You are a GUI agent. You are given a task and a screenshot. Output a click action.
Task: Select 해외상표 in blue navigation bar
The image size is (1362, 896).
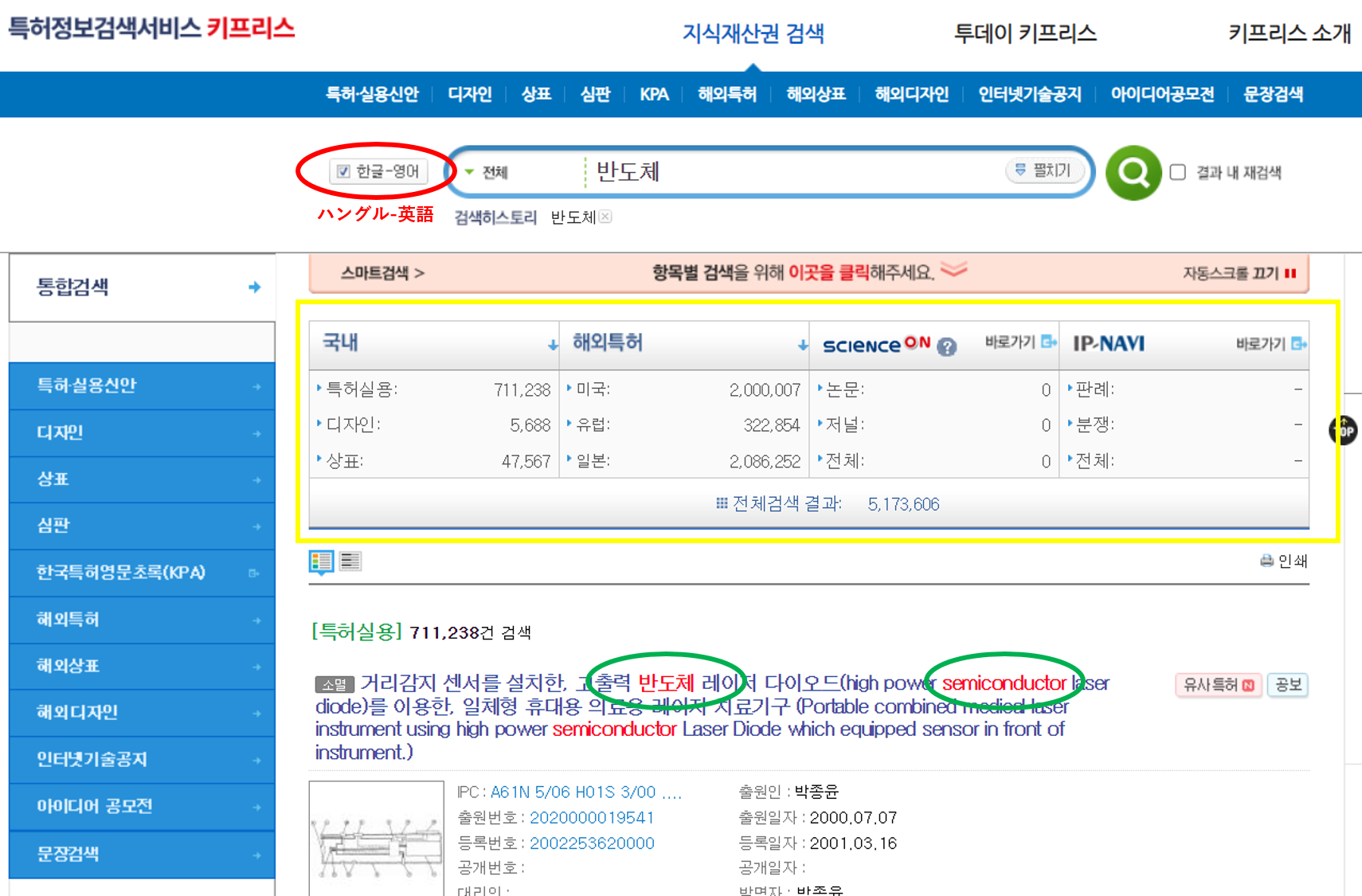[816, 94]
